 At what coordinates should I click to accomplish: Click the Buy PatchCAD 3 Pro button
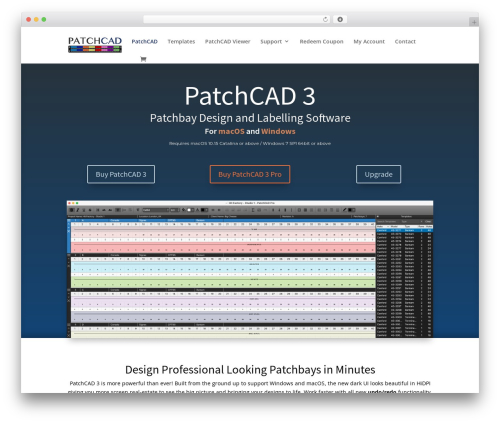[x=250, y=174]
